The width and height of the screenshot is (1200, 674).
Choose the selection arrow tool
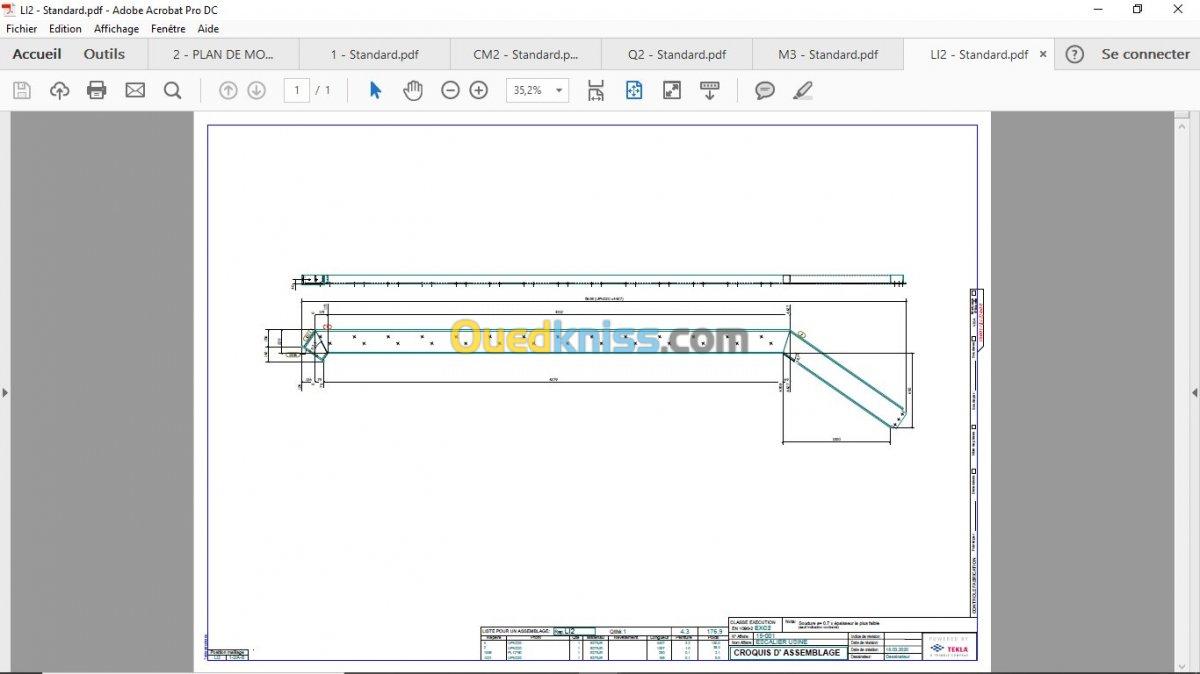coord(375,91)
